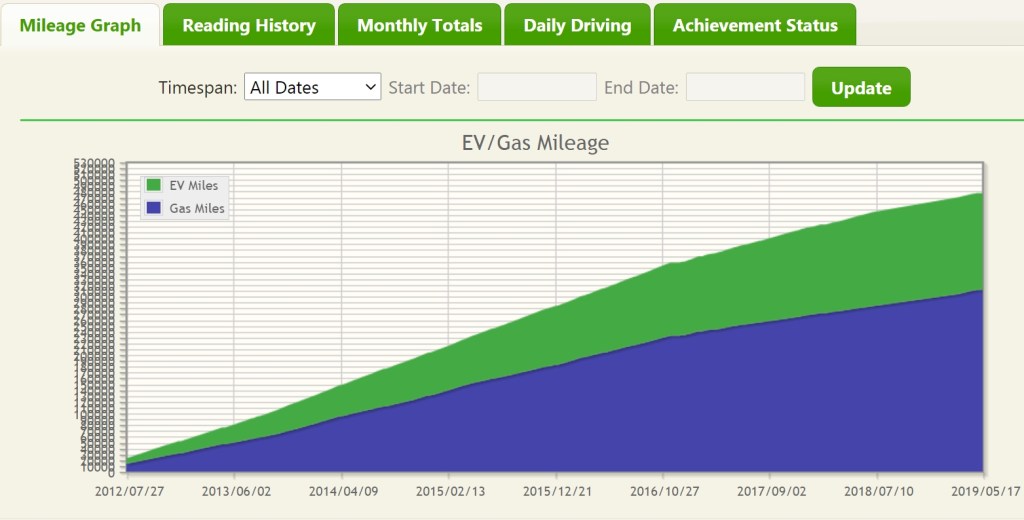Focus the End Date input box

point(745,87)
